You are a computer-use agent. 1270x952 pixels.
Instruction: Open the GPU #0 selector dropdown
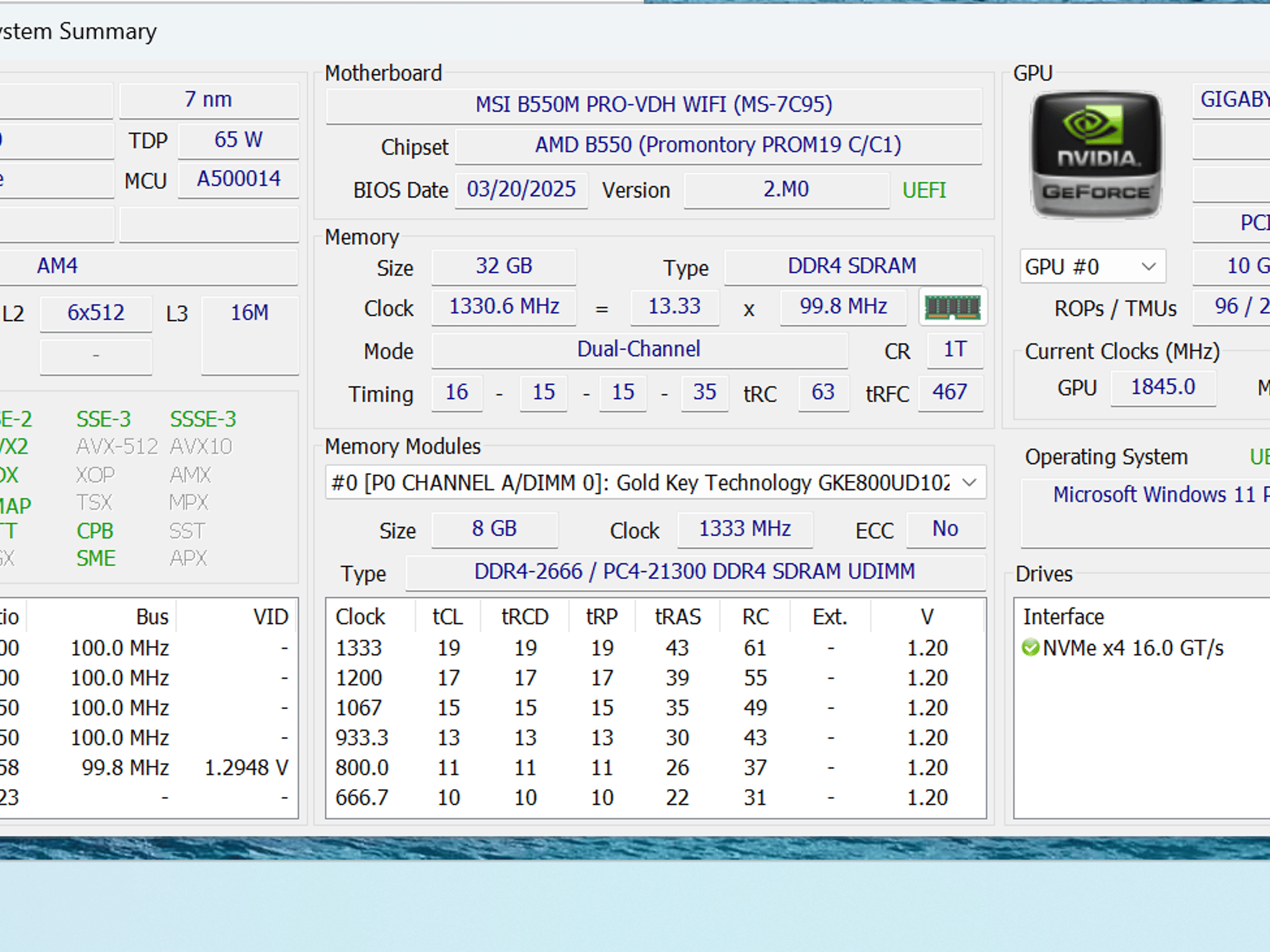(x=1093, y=267)
